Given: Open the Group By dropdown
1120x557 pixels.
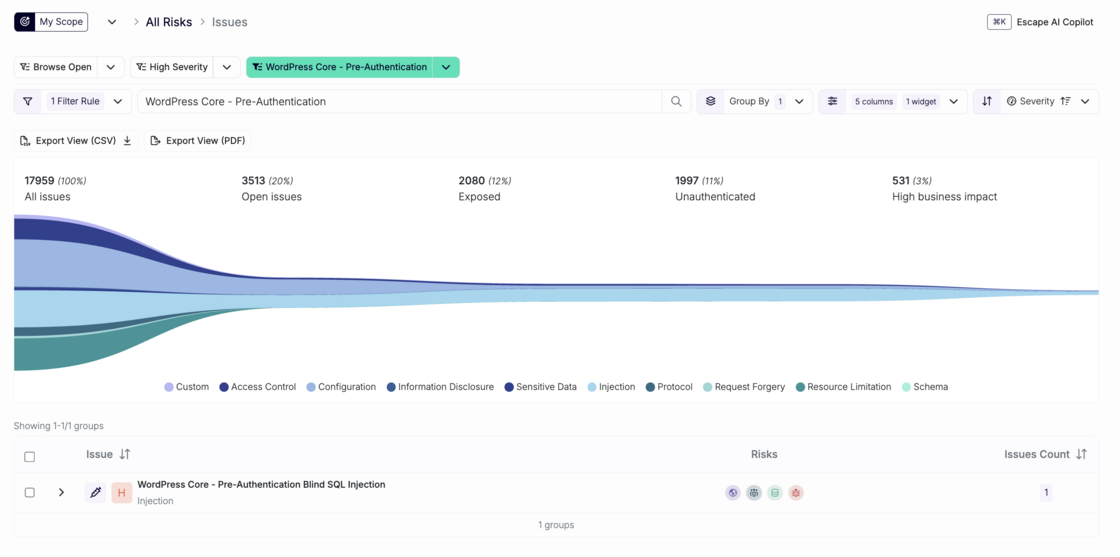Looking at the screenshot, I should coord(767,101).
